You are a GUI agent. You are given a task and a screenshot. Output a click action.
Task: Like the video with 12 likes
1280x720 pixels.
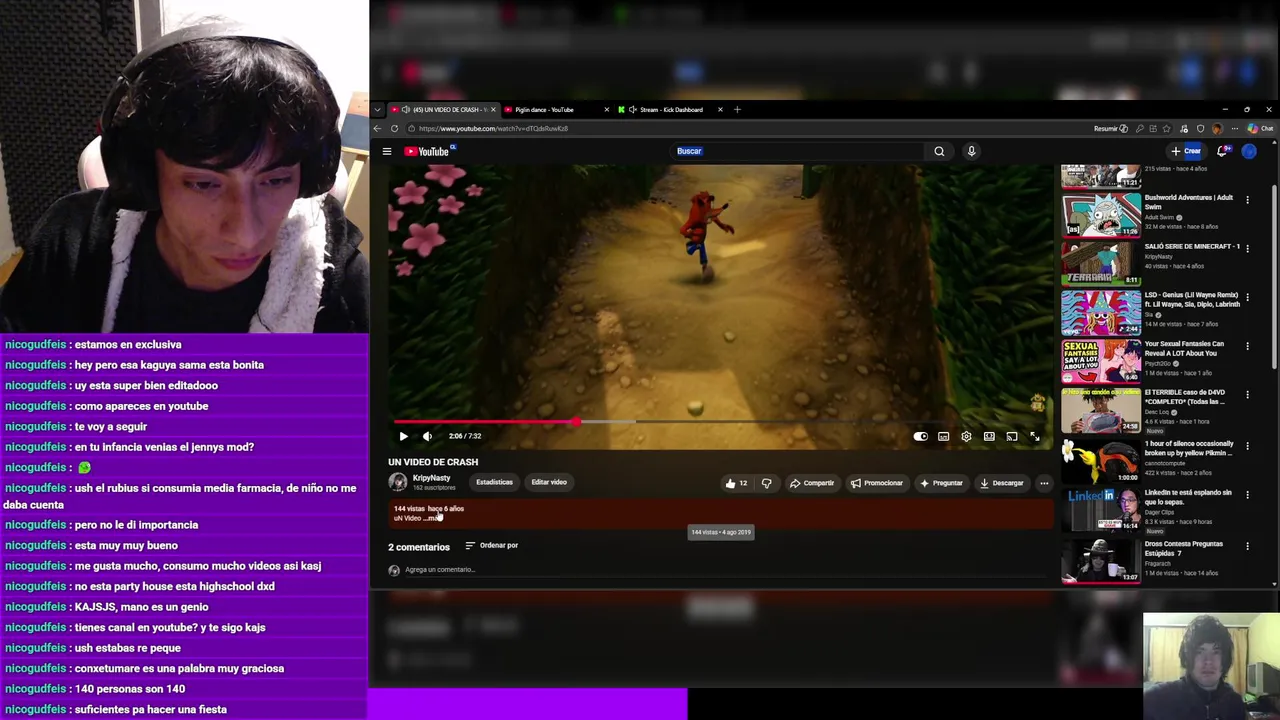click(x=736, y=483)
